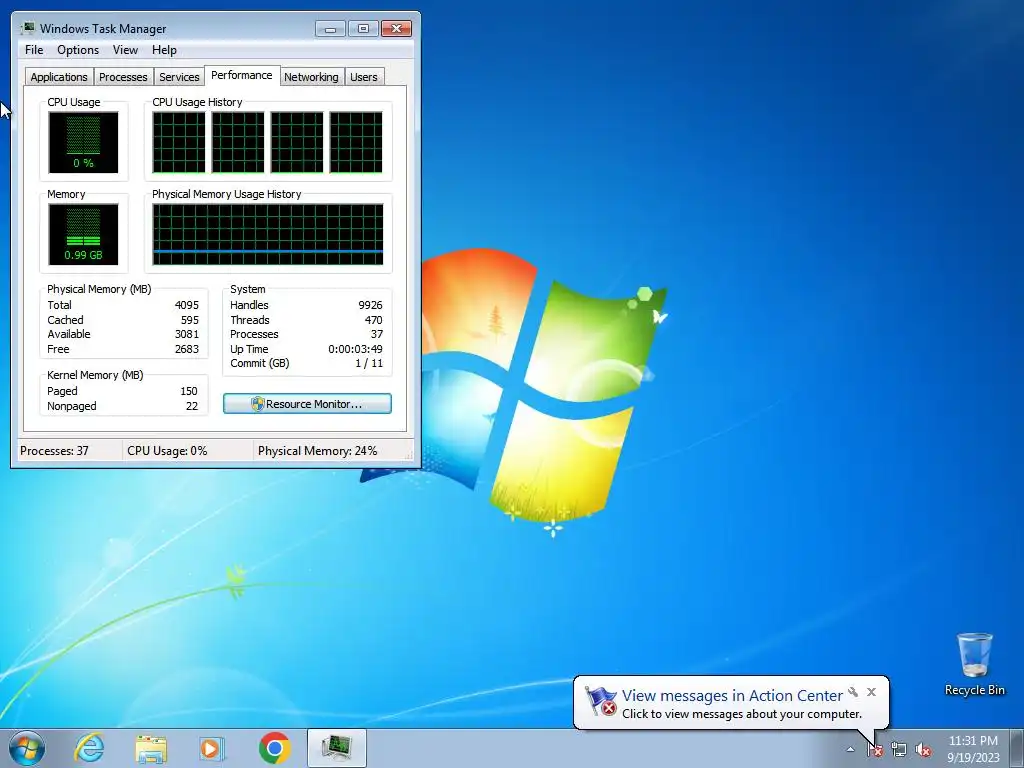Viewport: 1024px width, 768px height.
Task: Minimize the Task Manager window
Action: pyautogui.click(x=330, y=29)
